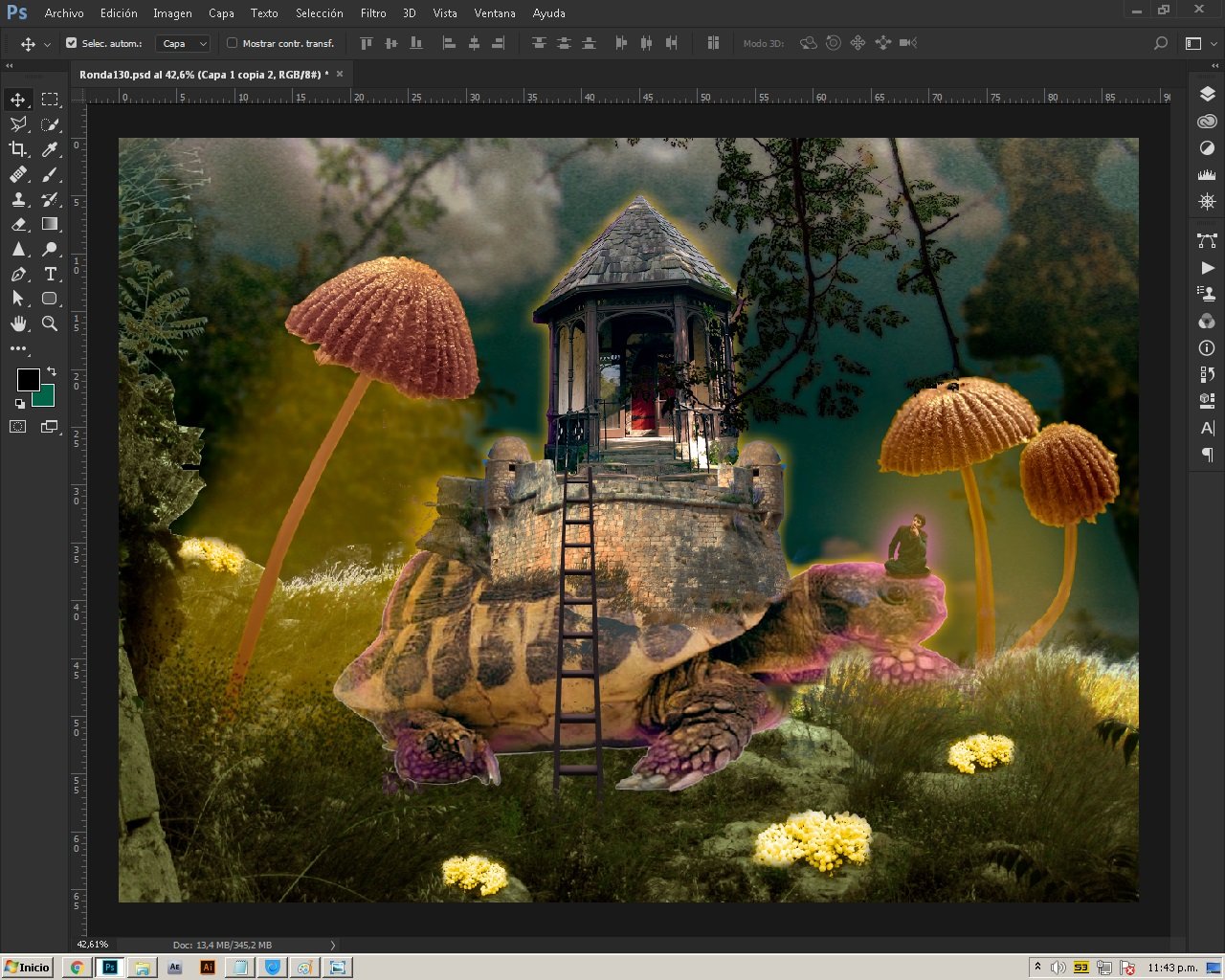This screenshot has height=980, width=1225.
Task: Select the Horizontal Type tool
Action: tap(50, 274)
